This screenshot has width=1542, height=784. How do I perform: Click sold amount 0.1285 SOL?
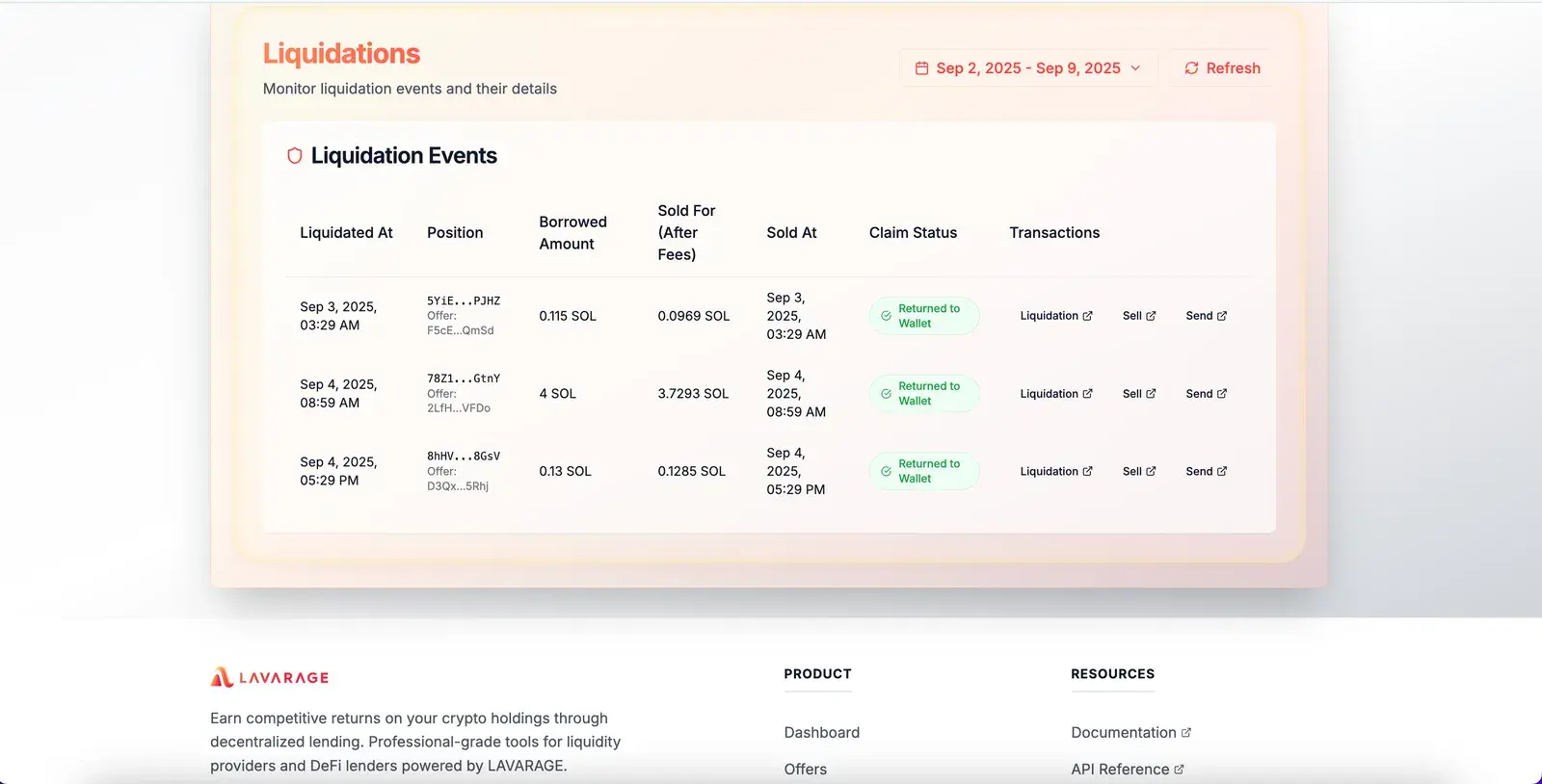click(x=691, y=472)
